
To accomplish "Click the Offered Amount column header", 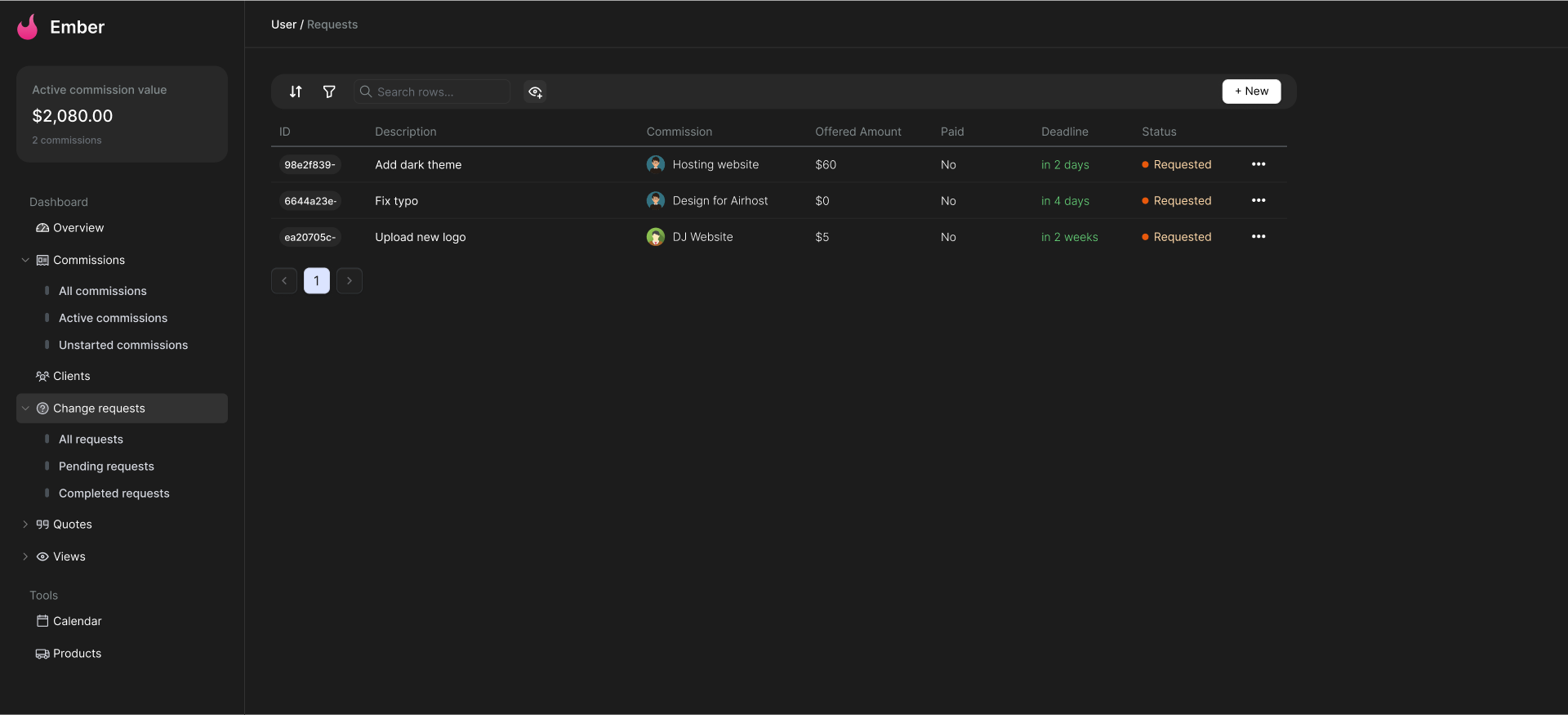I will click(858, 132).
